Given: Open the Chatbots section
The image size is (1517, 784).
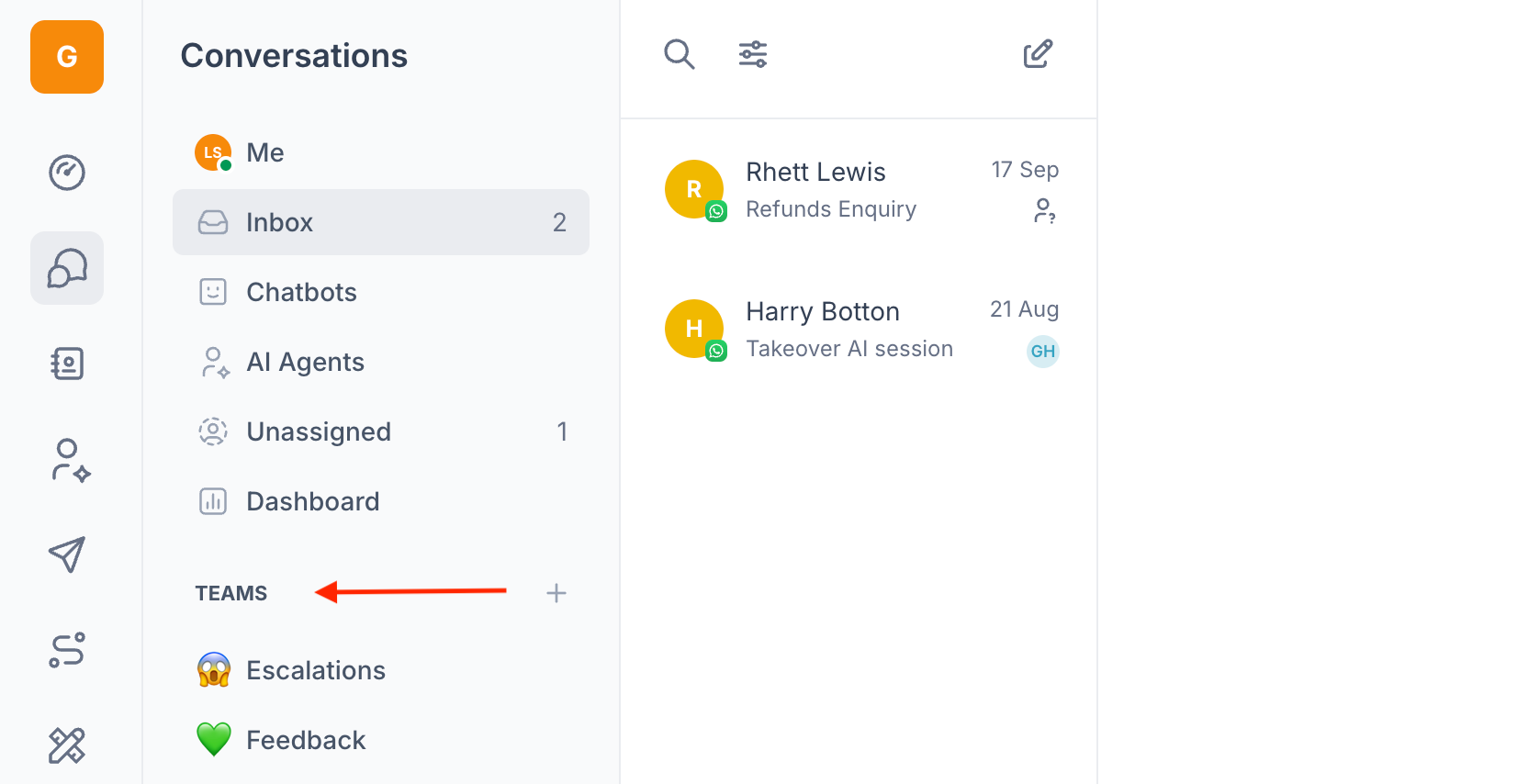Looking at the screenshot, I should coord(301,292).
